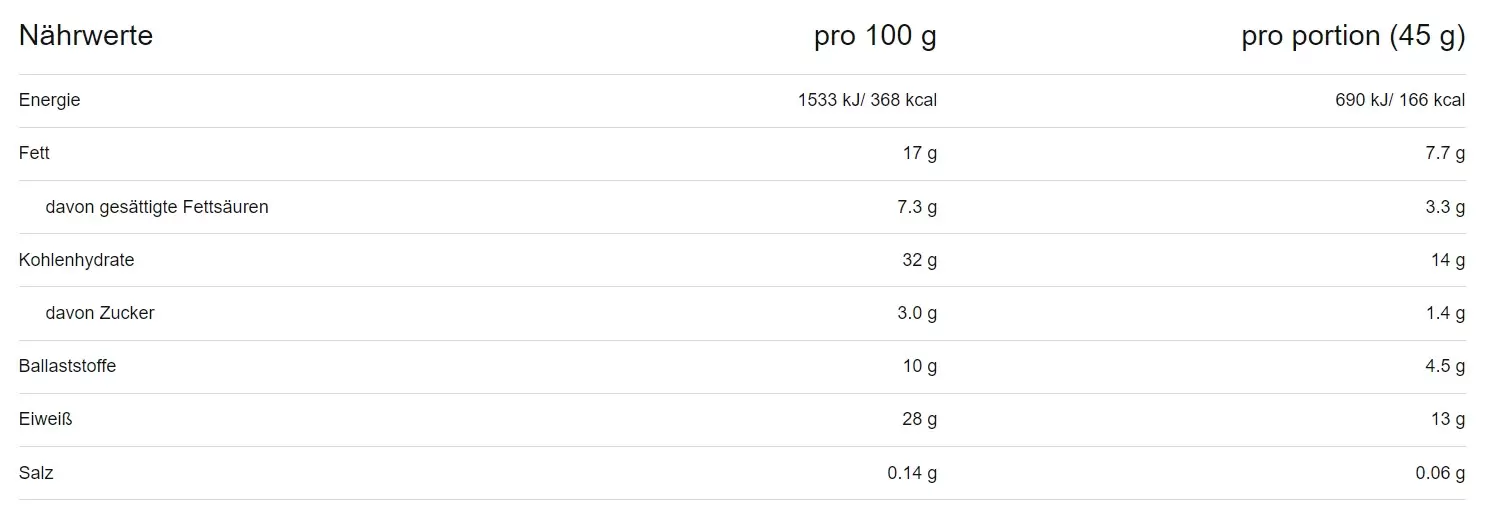1497x520 pixels.
Task: Click the Energie row label
Action: 50,101
